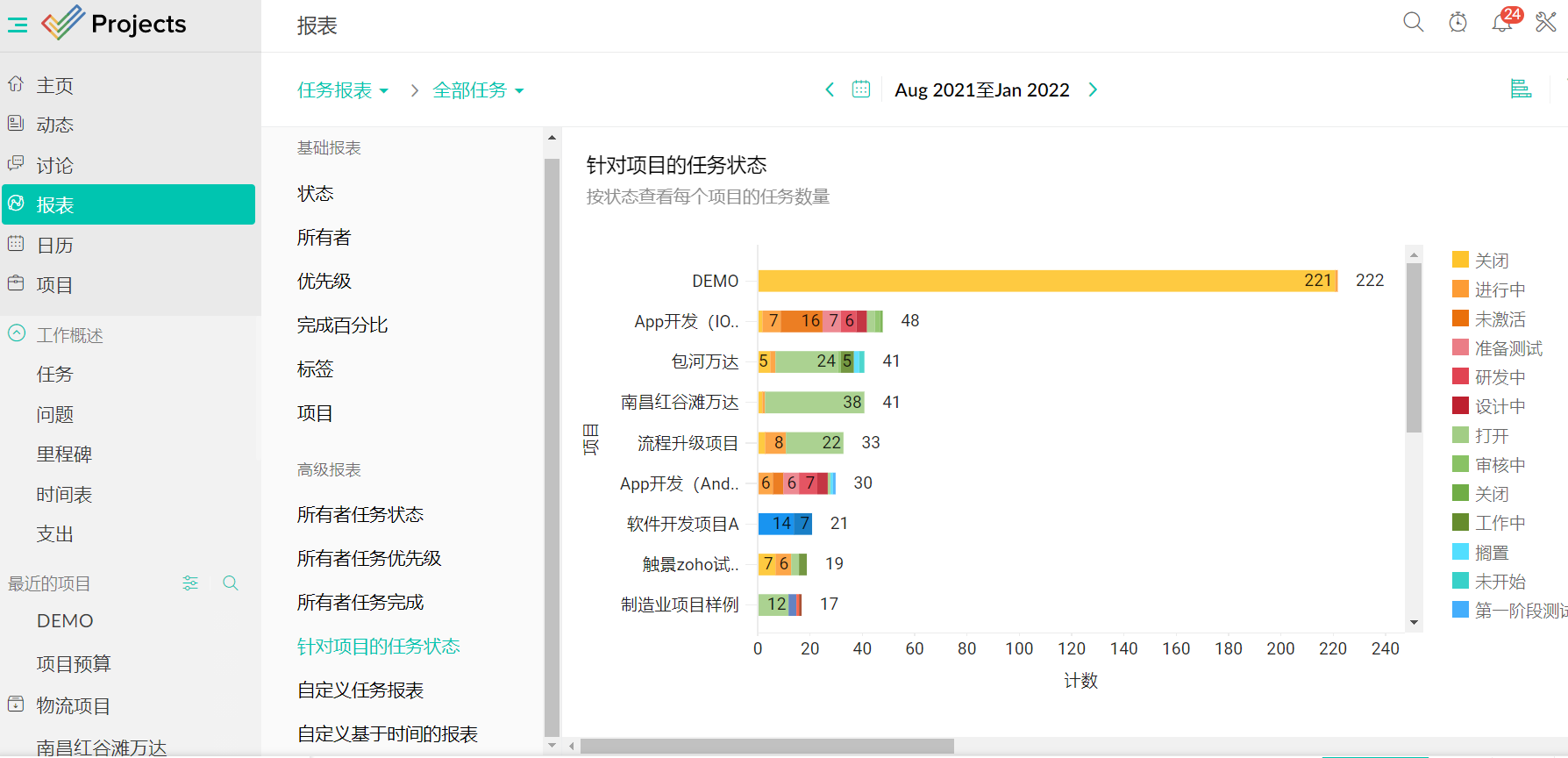Open the 所有者任务优先级 report
This screenshot has height=758, width=1568.
(x=369, y=559)
